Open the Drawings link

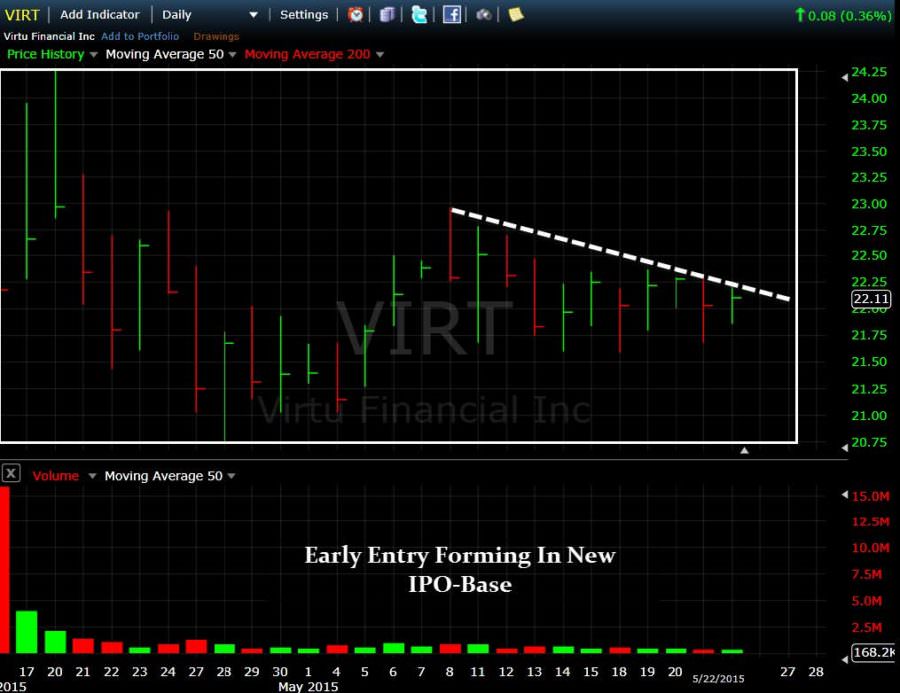[216, 36]
